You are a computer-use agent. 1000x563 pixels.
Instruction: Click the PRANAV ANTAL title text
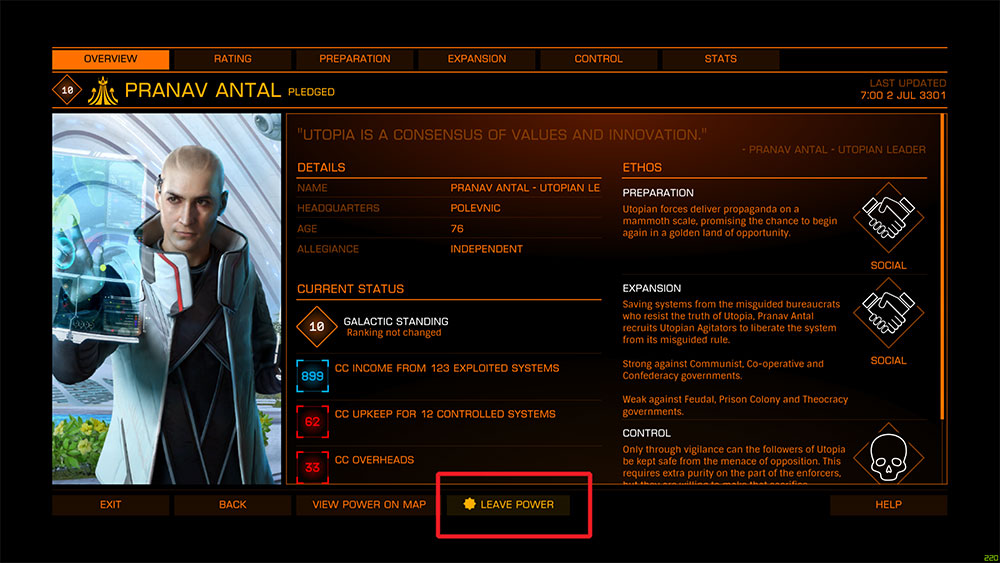(203, 90)
